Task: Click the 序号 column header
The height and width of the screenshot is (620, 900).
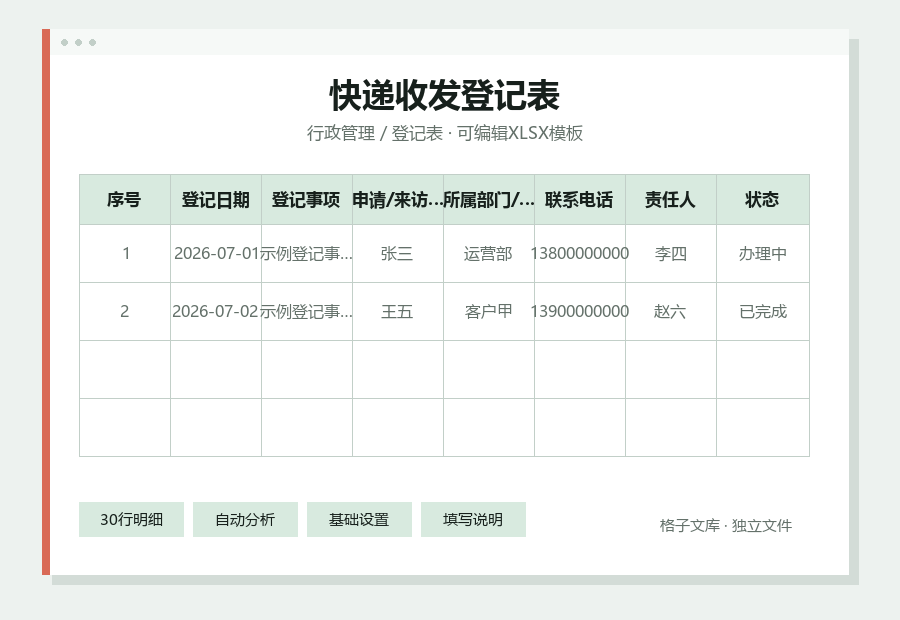Action: point(125,200)
